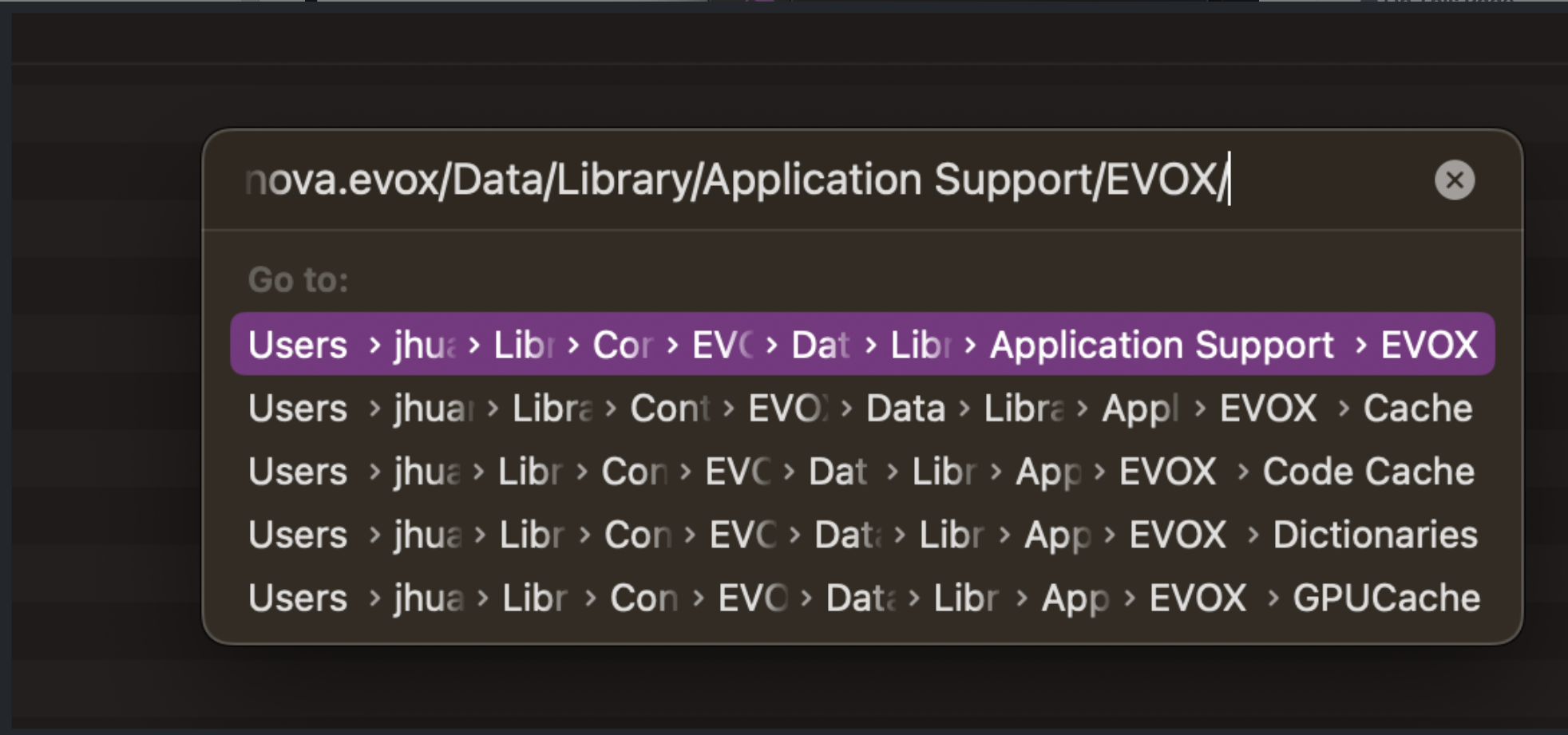Click EVOX segment left of Dictionaries
The image size is (1568, 735).
(1178, 535)
